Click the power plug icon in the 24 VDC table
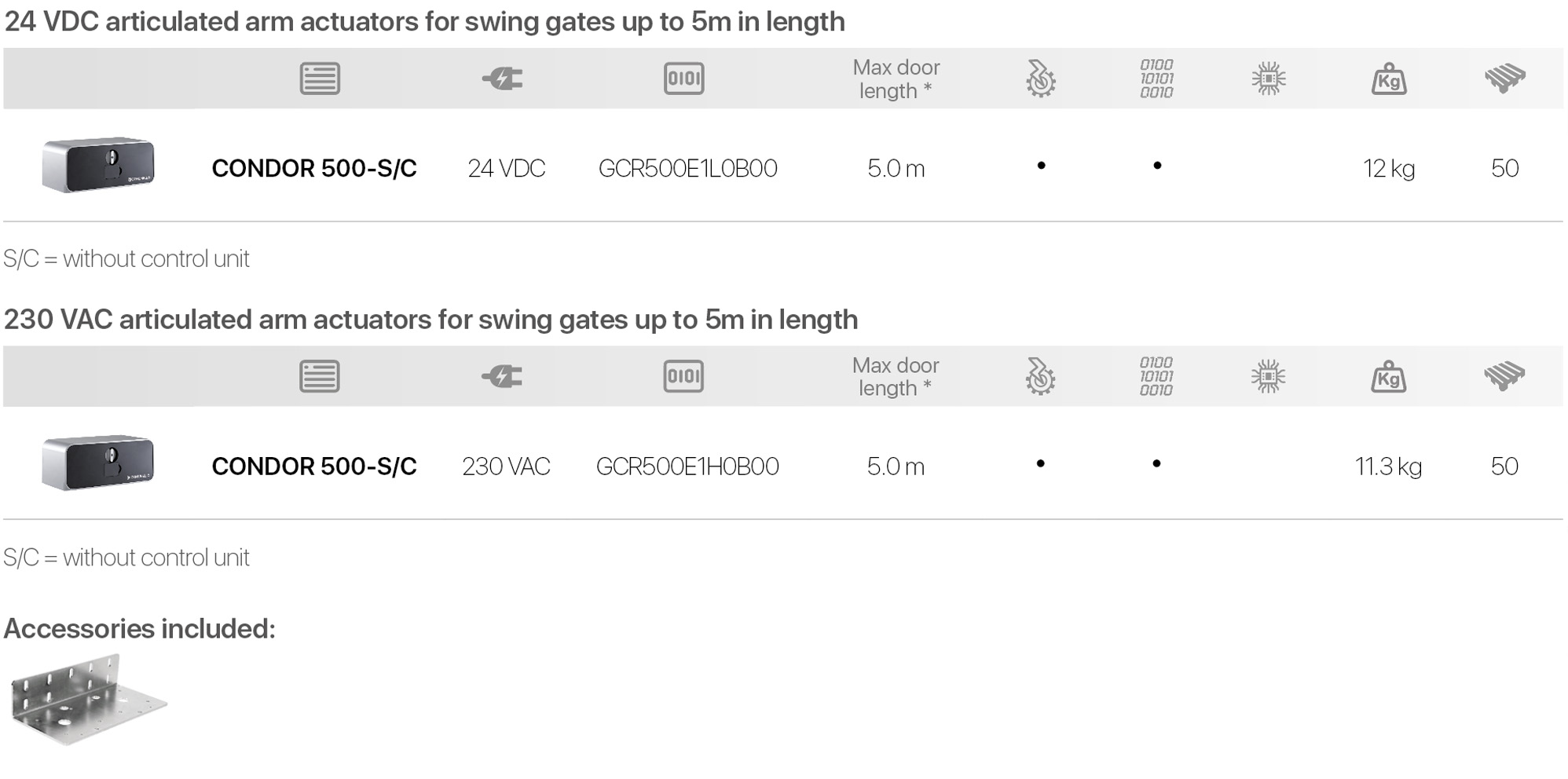 (x=503, y=79)
